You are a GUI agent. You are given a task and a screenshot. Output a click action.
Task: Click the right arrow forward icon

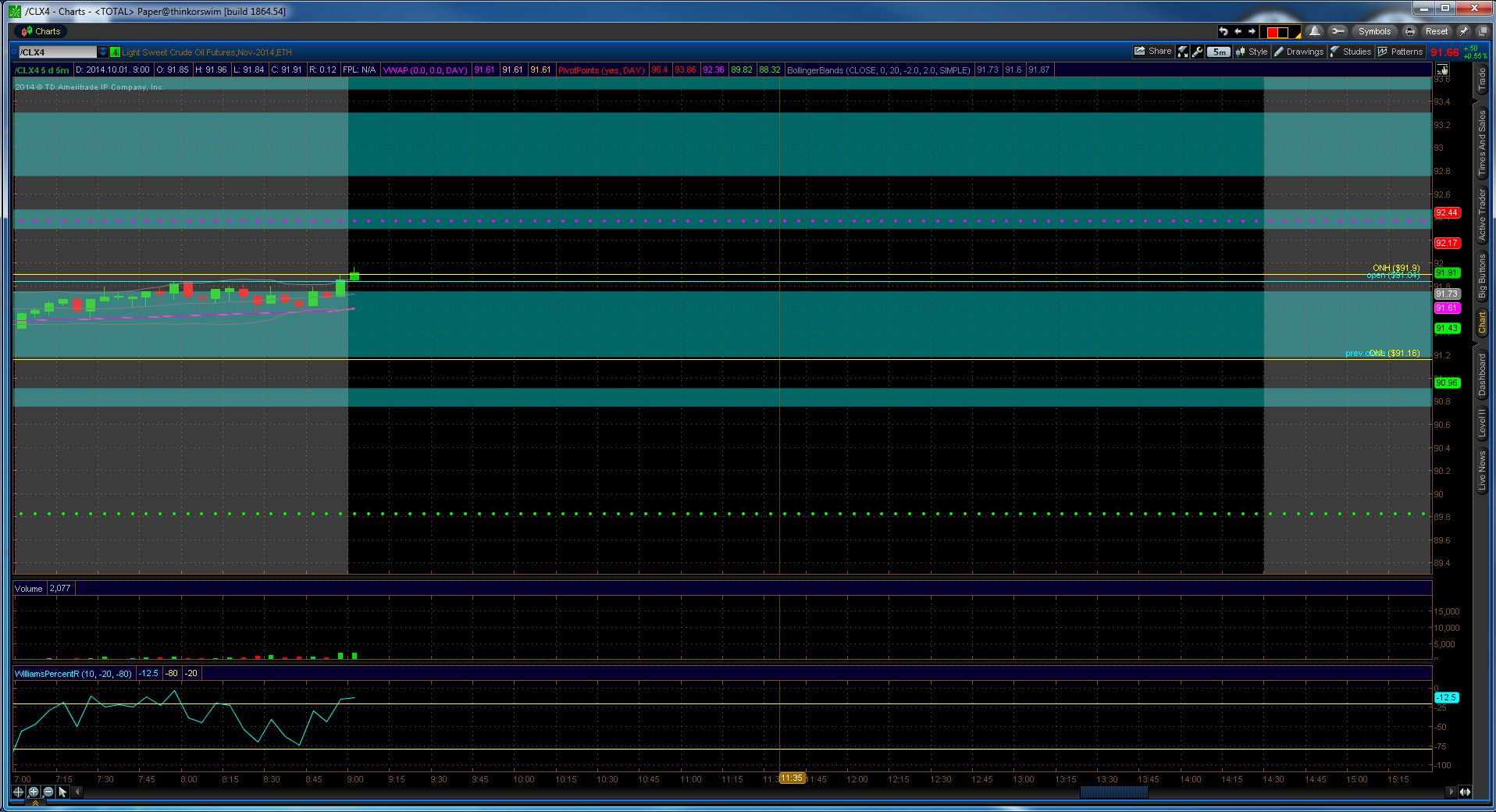[1252, 31]
